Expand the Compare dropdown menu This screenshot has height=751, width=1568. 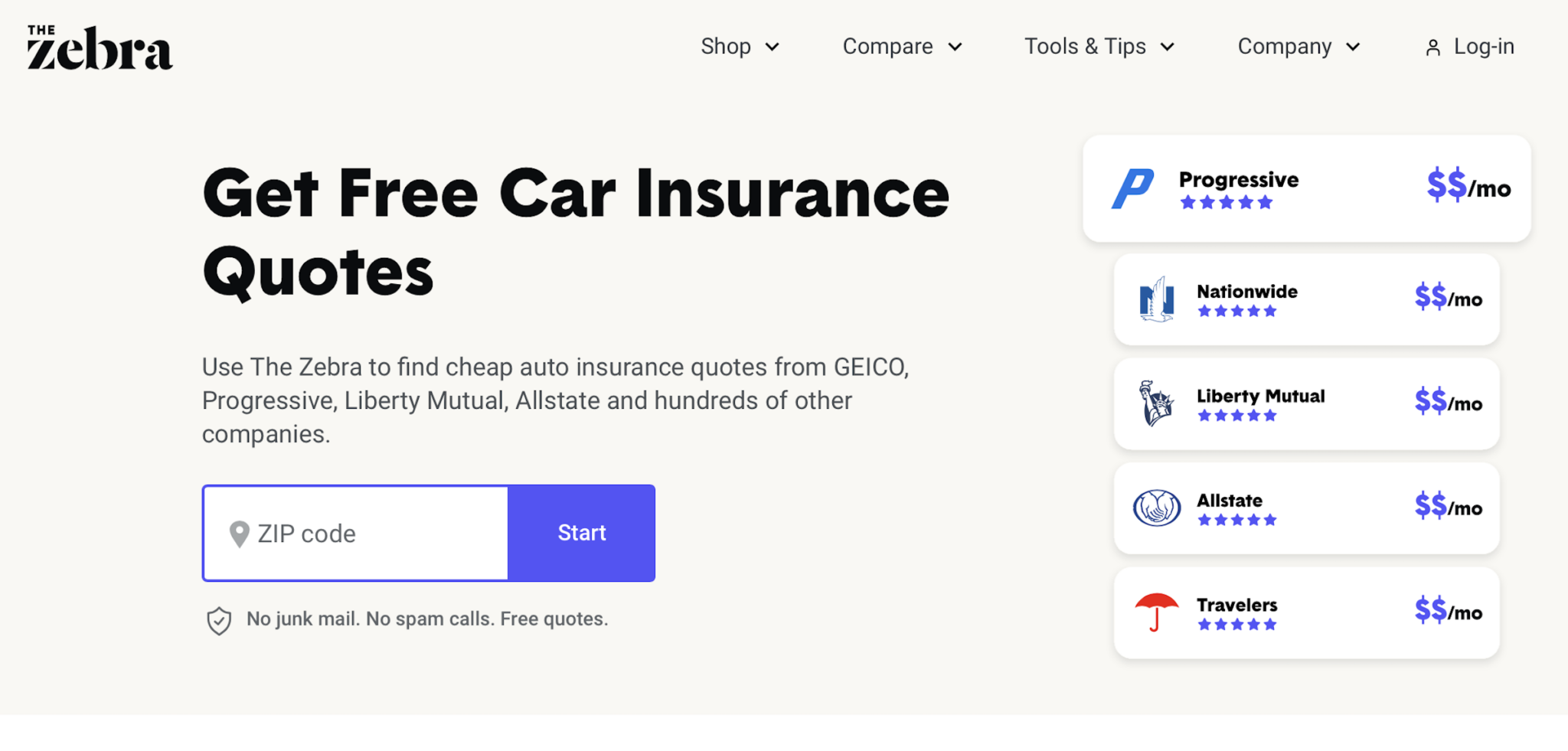902,47
